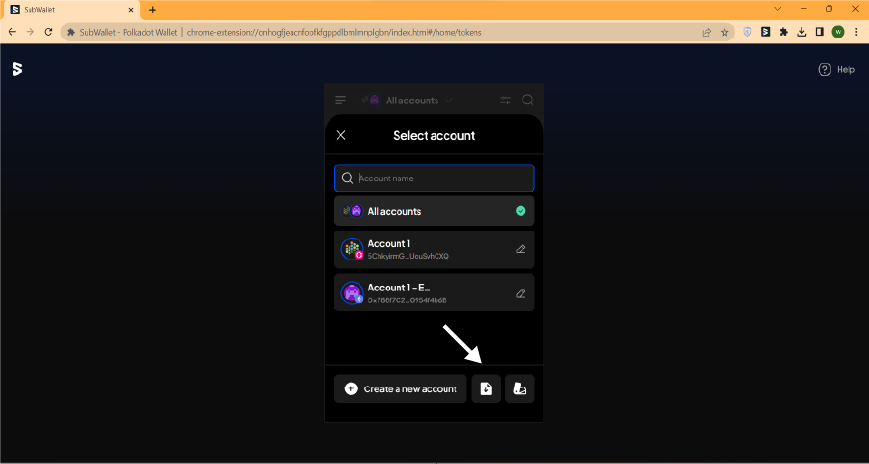Click the attach account icon button

point(519,389)
